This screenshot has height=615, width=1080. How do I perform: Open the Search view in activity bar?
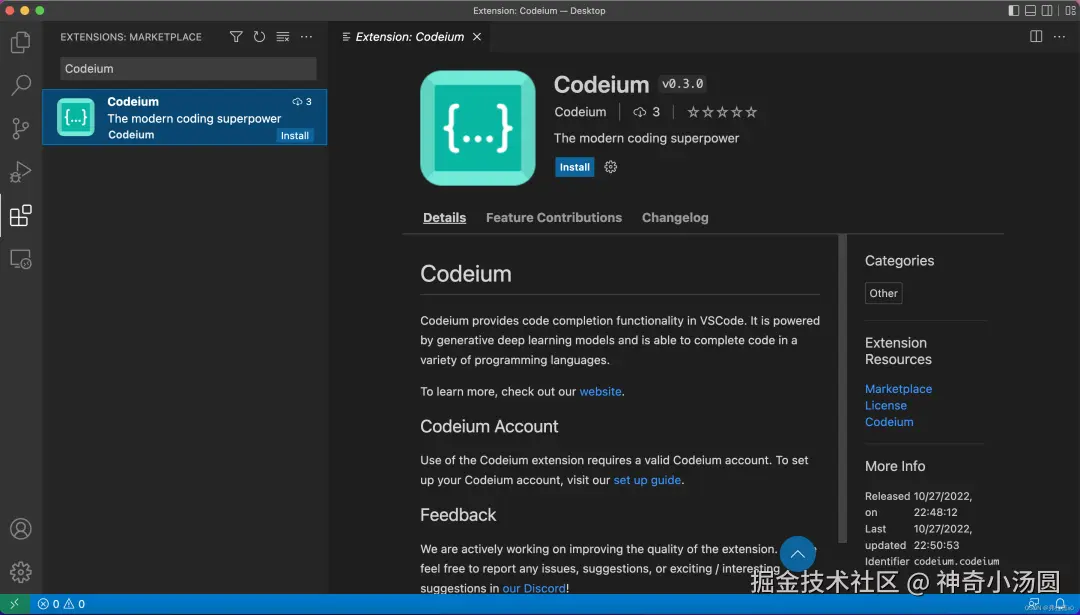coord(21,85)
